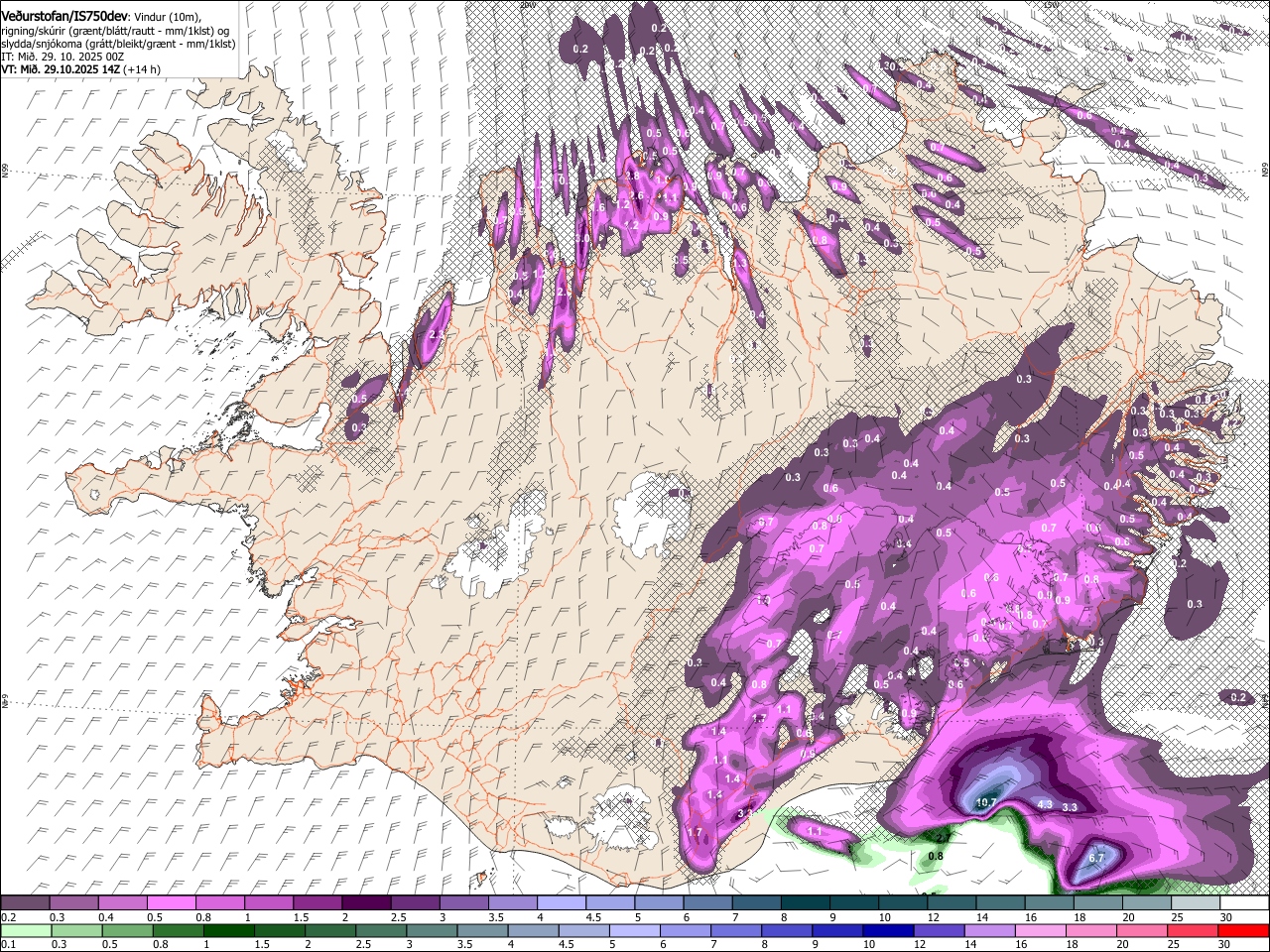Click the 4.5 label on the lower scale

[567, 944]
